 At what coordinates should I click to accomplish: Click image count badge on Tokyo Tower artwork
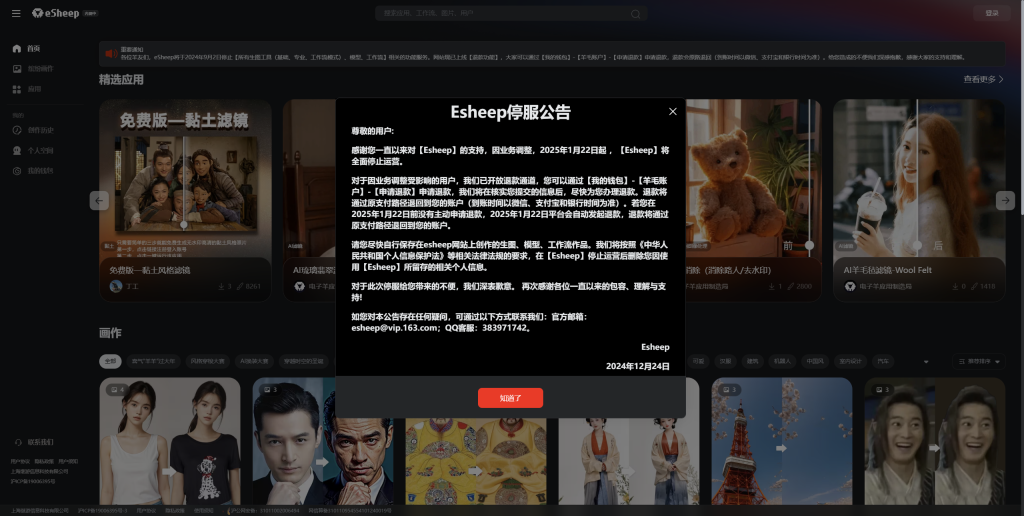[x=727, y=389]
